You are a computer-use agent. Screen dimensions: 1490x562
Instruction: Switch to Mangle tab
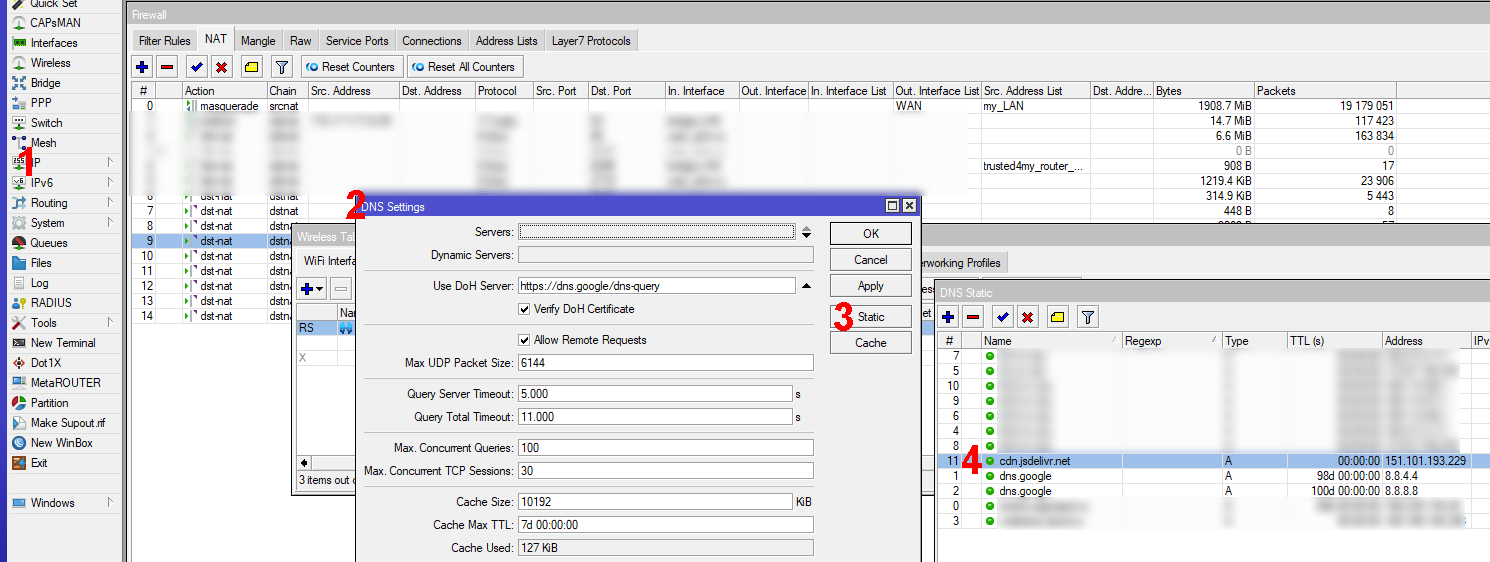pos(258,41)
